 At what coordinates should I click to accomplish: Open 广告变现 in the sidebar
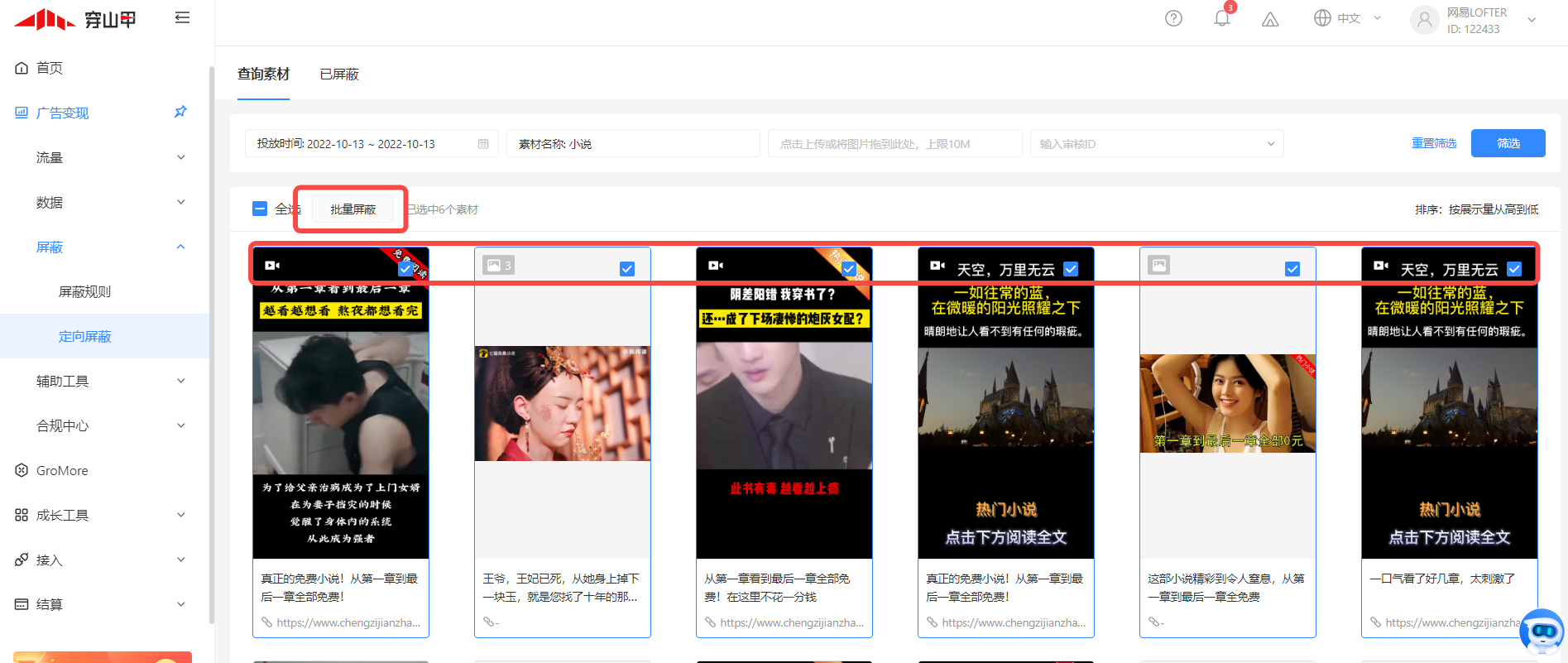click(62, 113)
